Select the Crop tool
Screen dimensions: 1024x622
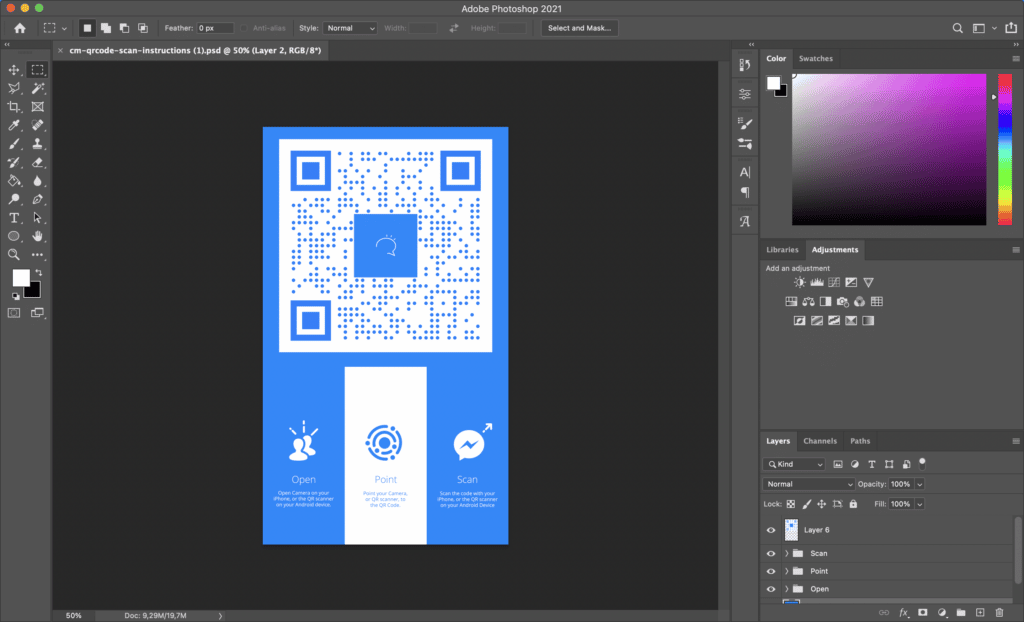(12, 104)
